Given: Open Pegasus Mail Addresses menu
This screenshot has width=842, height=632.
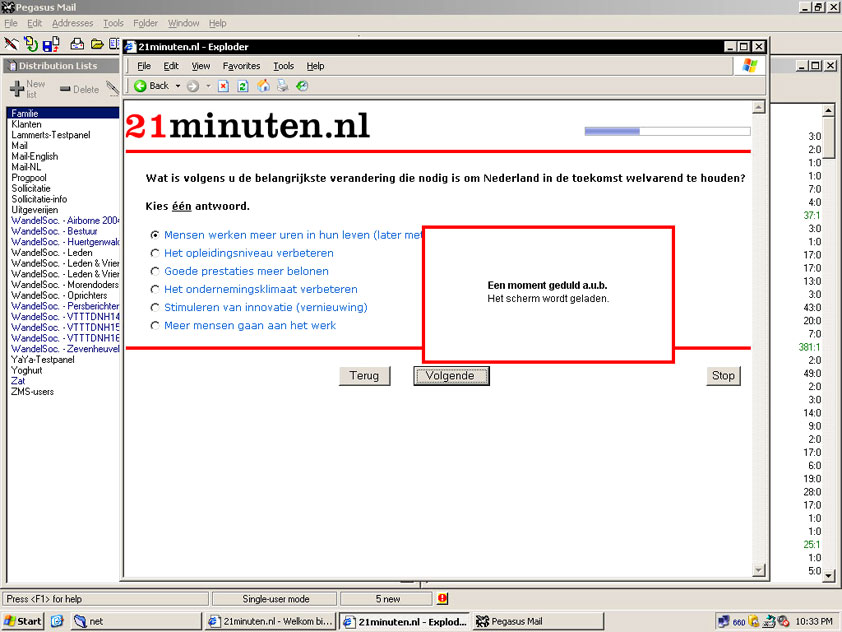Looking at the screenshot, I should [72, 23].
